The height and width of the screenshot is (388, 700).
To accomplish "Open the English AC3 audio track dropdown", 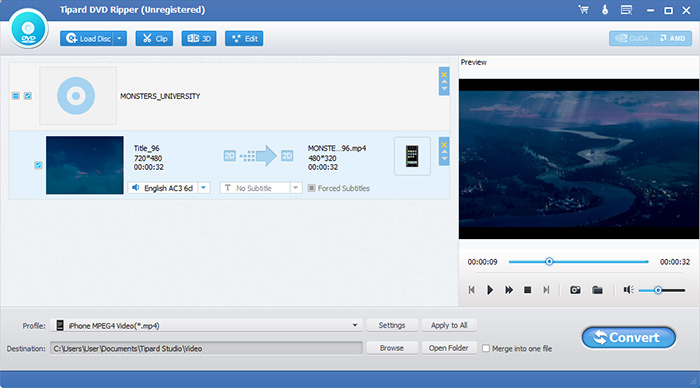I will (203, 188).
